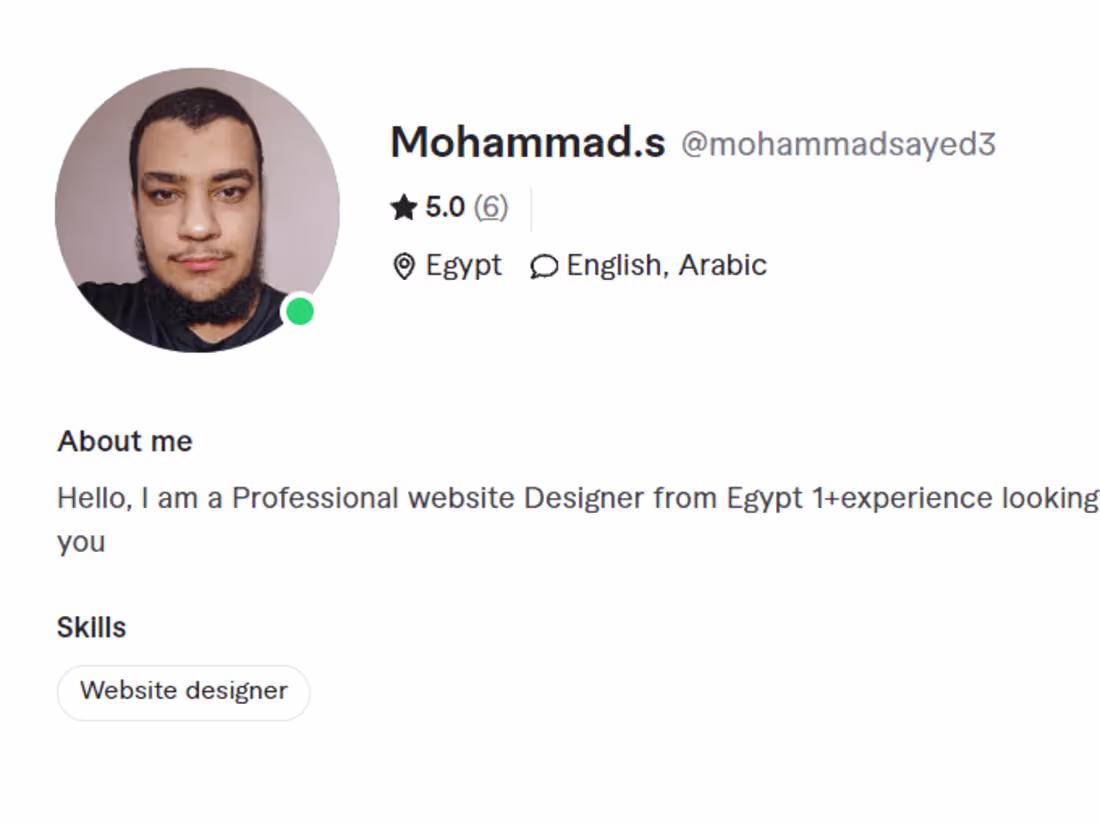This screenshot has width=1100, height=825.
Task: Click the rating star next to 5.0
Action: point(404,207)
